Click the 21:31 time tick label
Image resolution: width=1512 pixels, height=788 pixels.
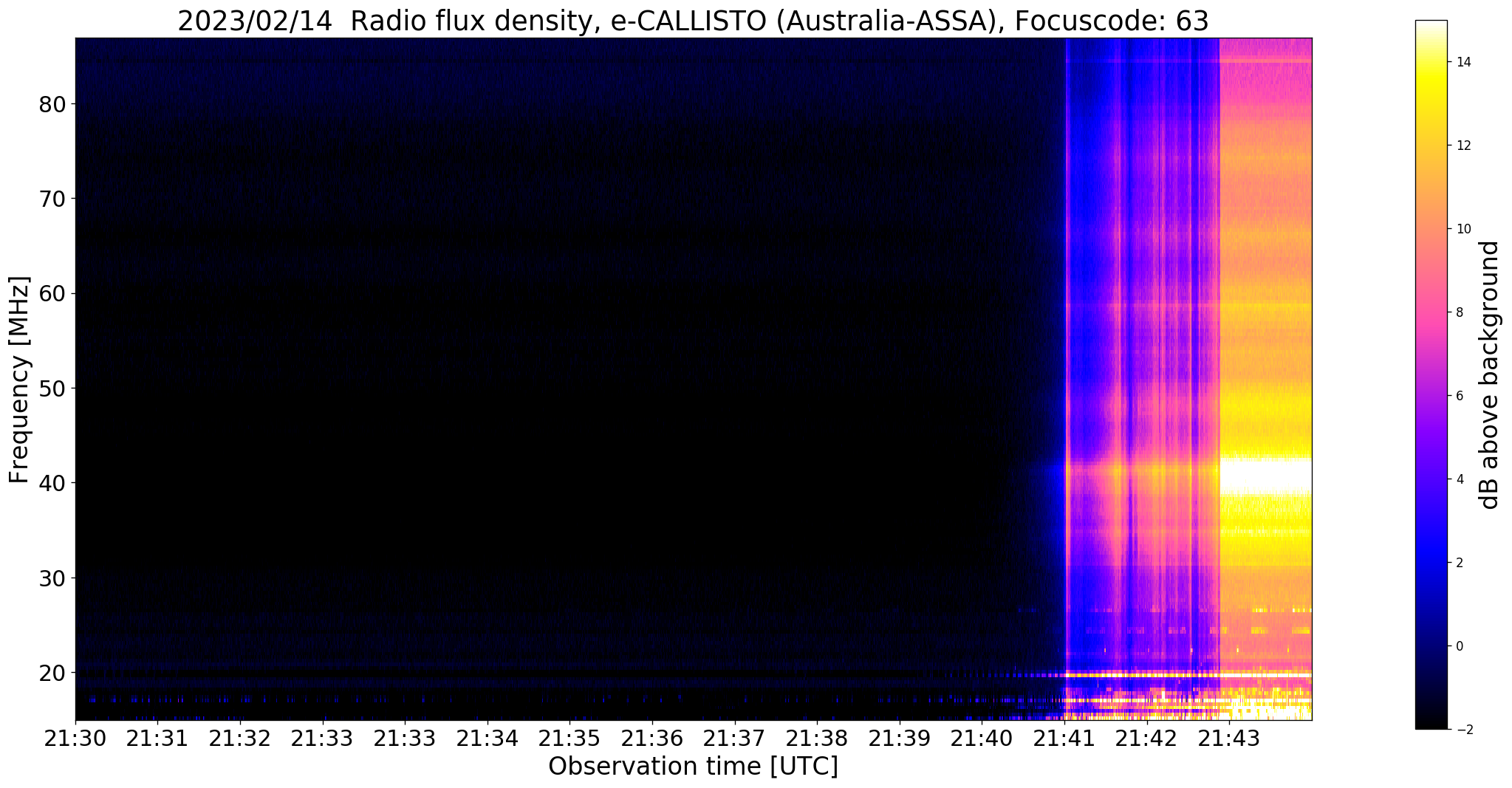tap(157, 738)
